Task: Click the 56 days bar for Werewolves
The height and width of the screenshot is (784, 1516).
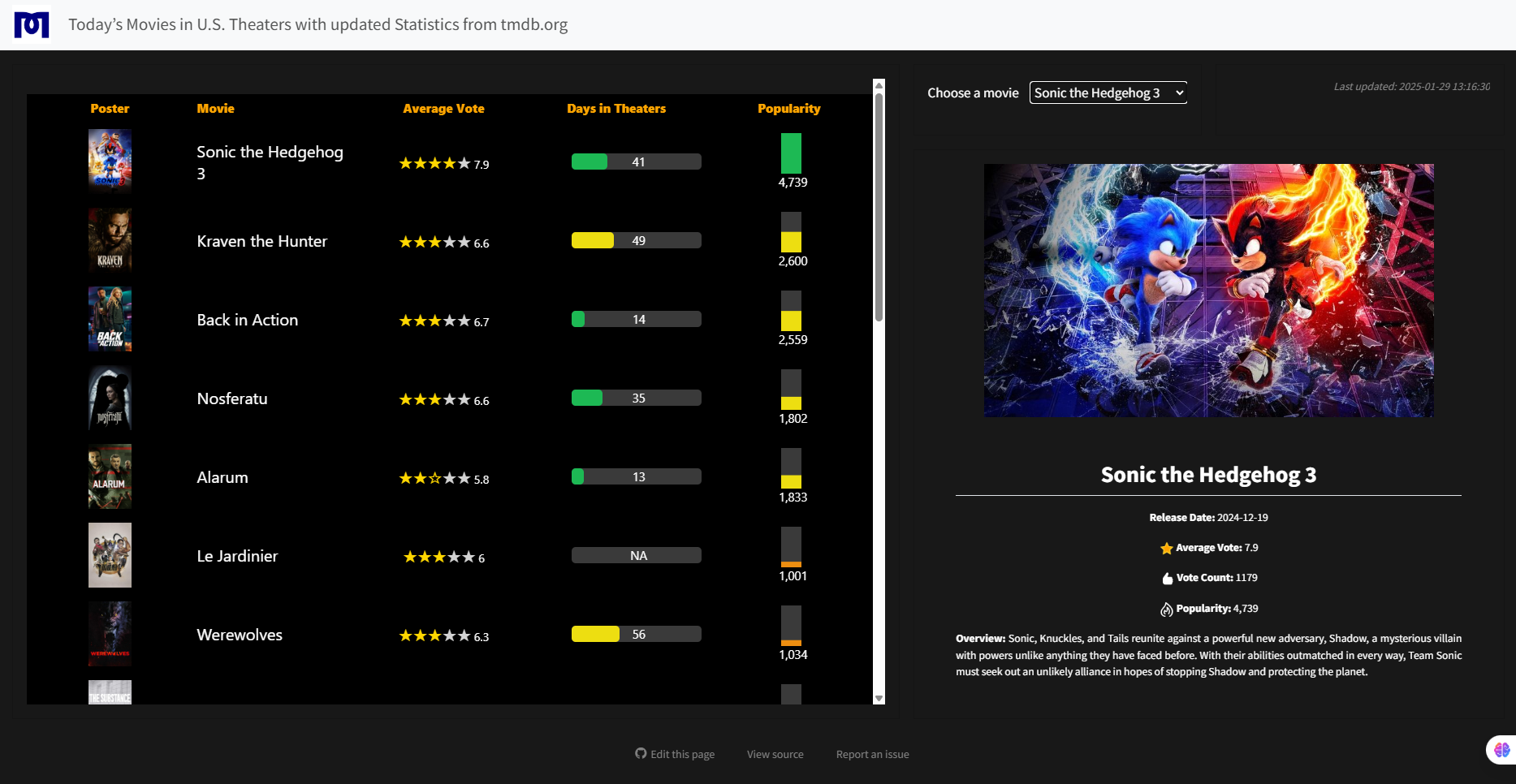Action: click(x=637, y=634)
